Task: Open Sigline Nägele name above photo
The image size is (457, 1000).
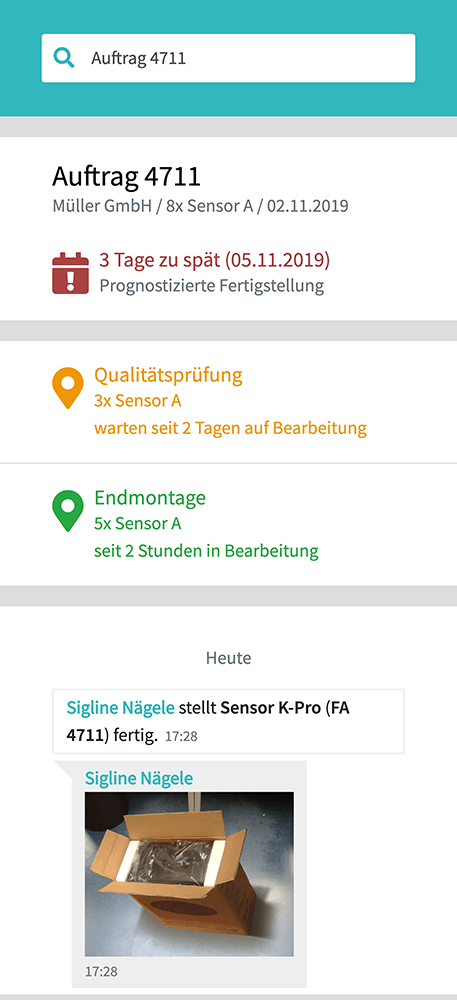Action: click(x=139, y=778)
